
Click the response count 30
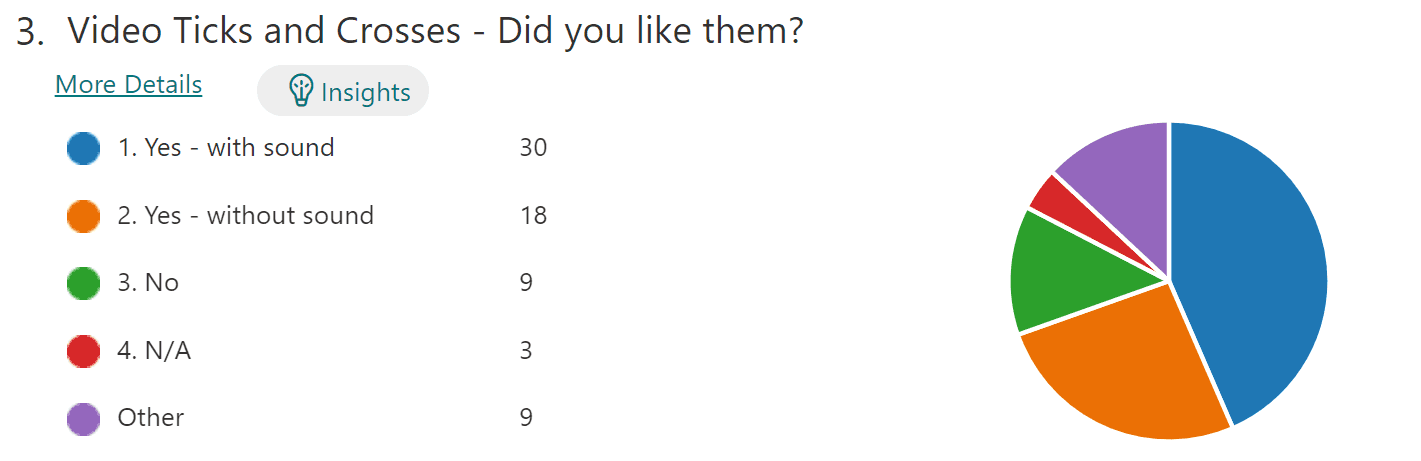tap(533, 148)
